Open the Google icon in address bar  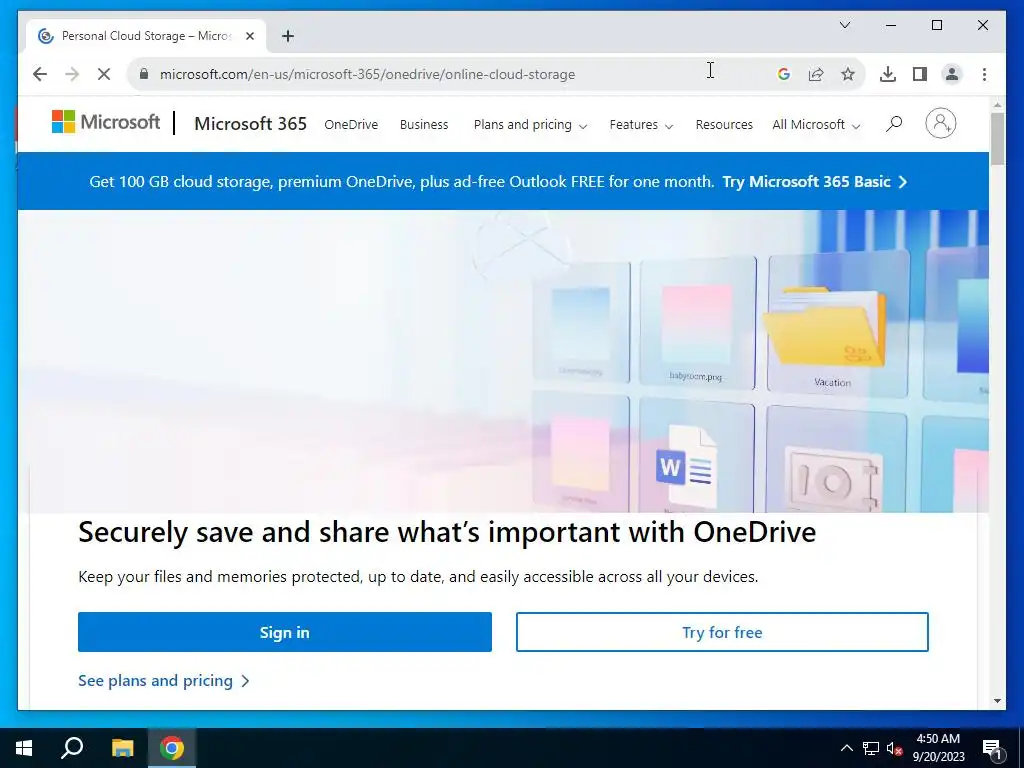tap(784, 74)
